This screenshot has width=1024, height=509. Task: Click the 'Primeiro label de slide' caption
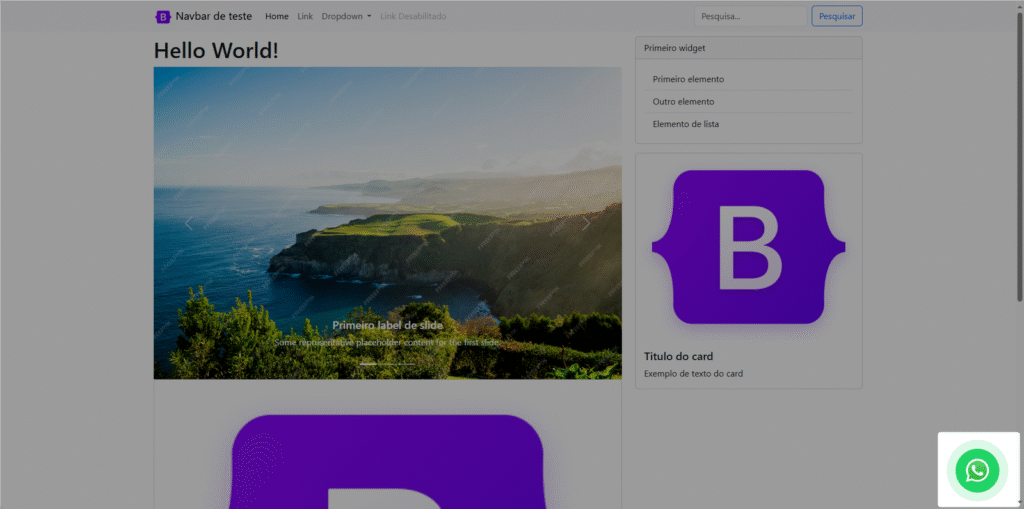pos(387,325)
